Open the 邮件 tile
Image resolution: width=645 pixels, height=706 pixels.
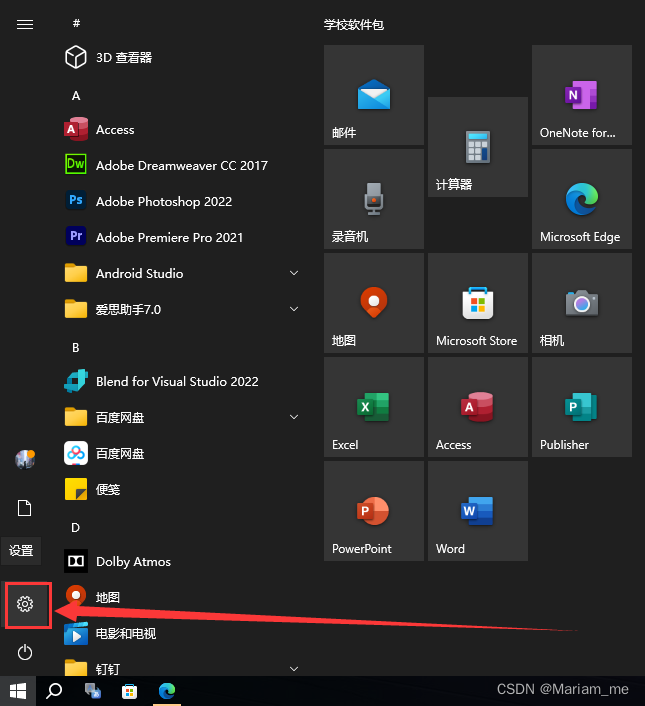pos(374,95)
